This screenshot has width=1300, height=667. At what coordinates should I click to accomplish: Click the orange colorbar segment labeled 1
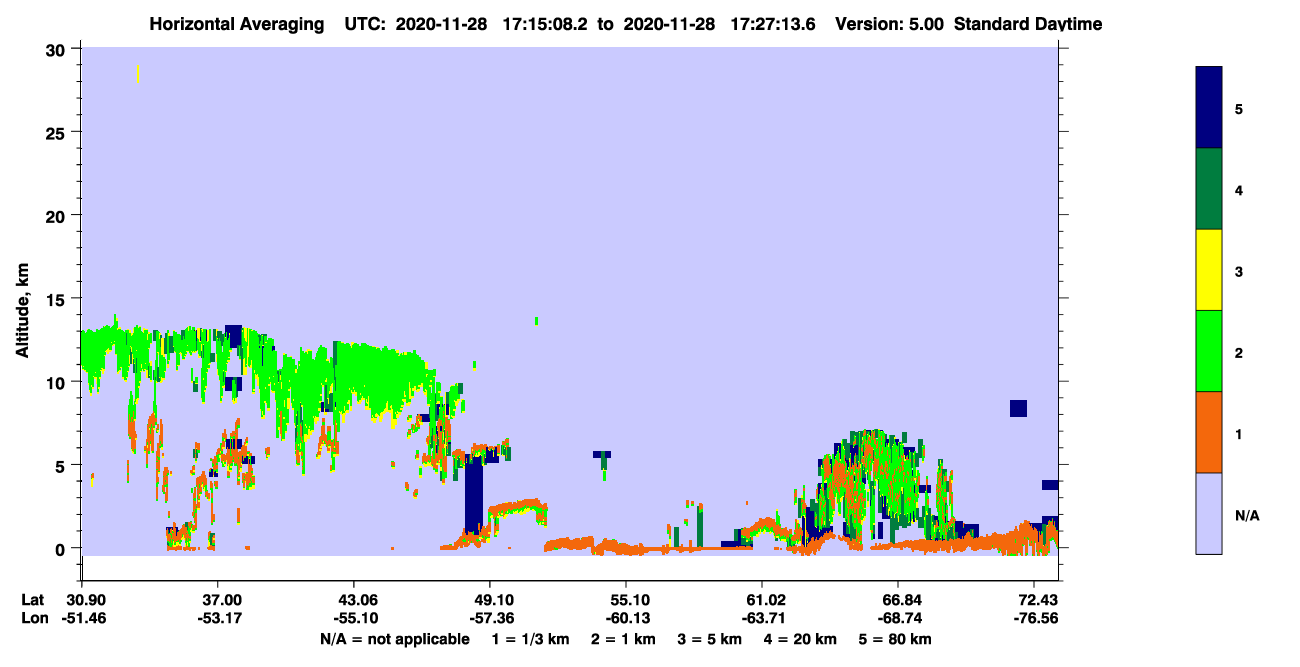1209,432
